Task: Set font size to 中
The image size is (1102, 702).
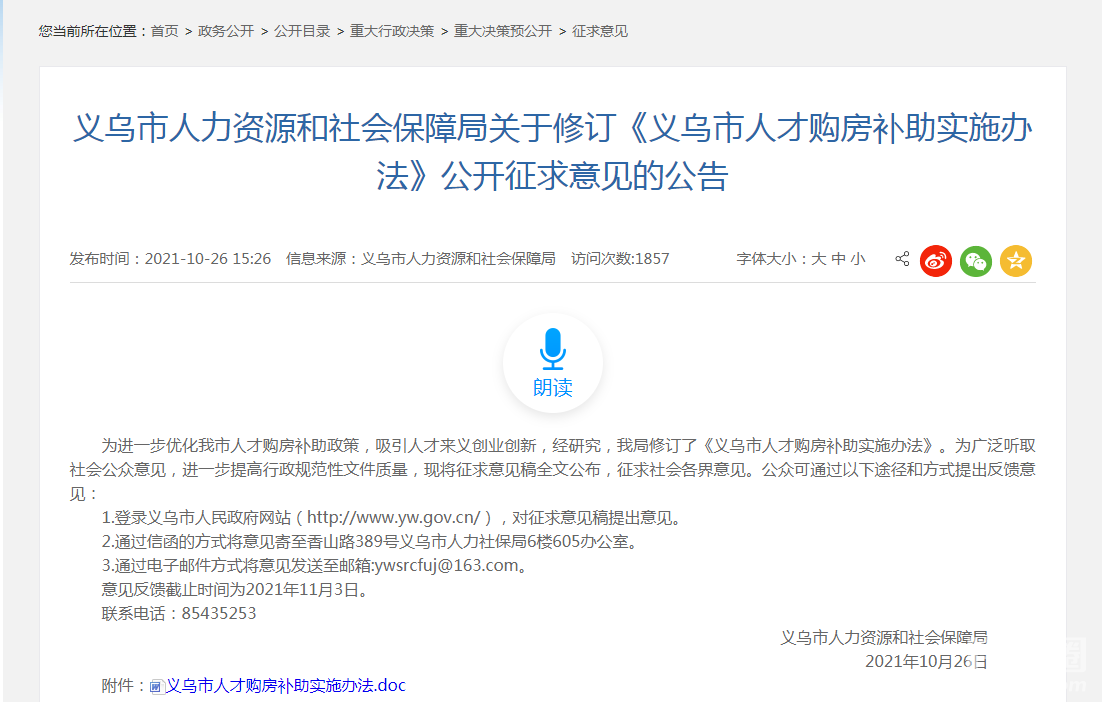Action: tap(838, 259)
